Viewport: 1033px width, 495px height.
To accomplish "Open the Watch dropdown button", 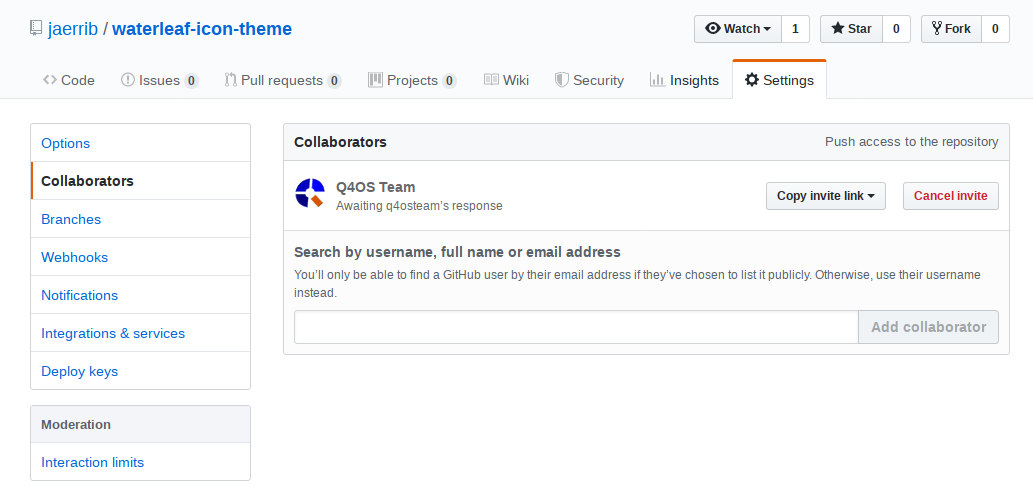I will pos(738,29).
